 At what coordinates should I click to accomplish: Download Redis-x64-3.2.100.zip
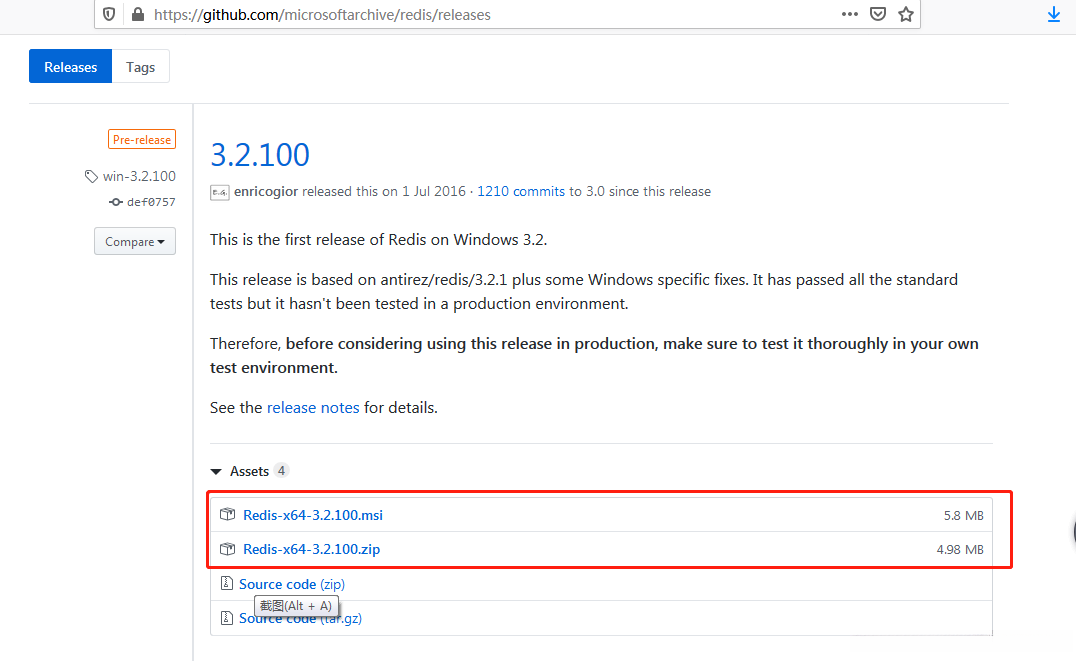coord(312,549)
